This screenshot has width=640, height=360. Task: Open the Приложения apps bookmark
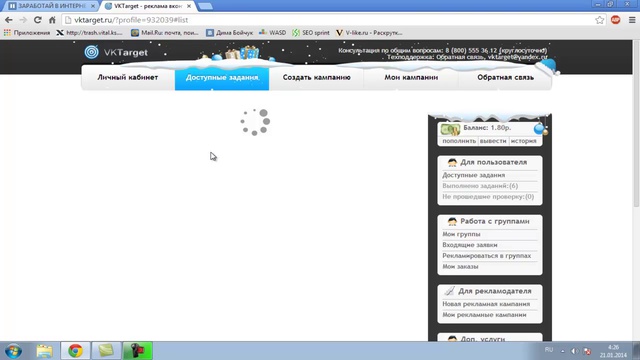(x=27, y=33)
